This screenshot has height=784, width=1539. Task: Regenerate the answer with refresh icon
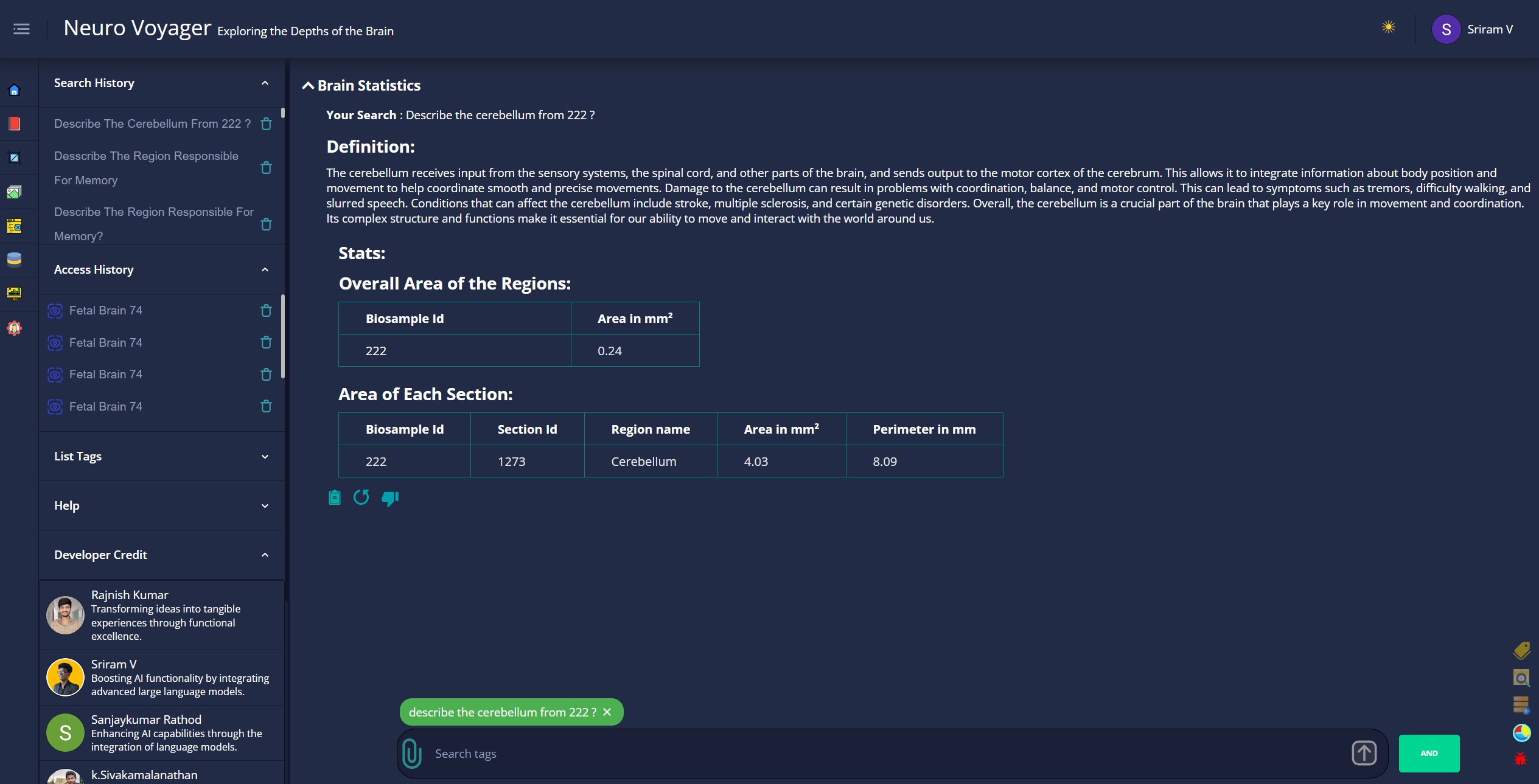point(361,498)
